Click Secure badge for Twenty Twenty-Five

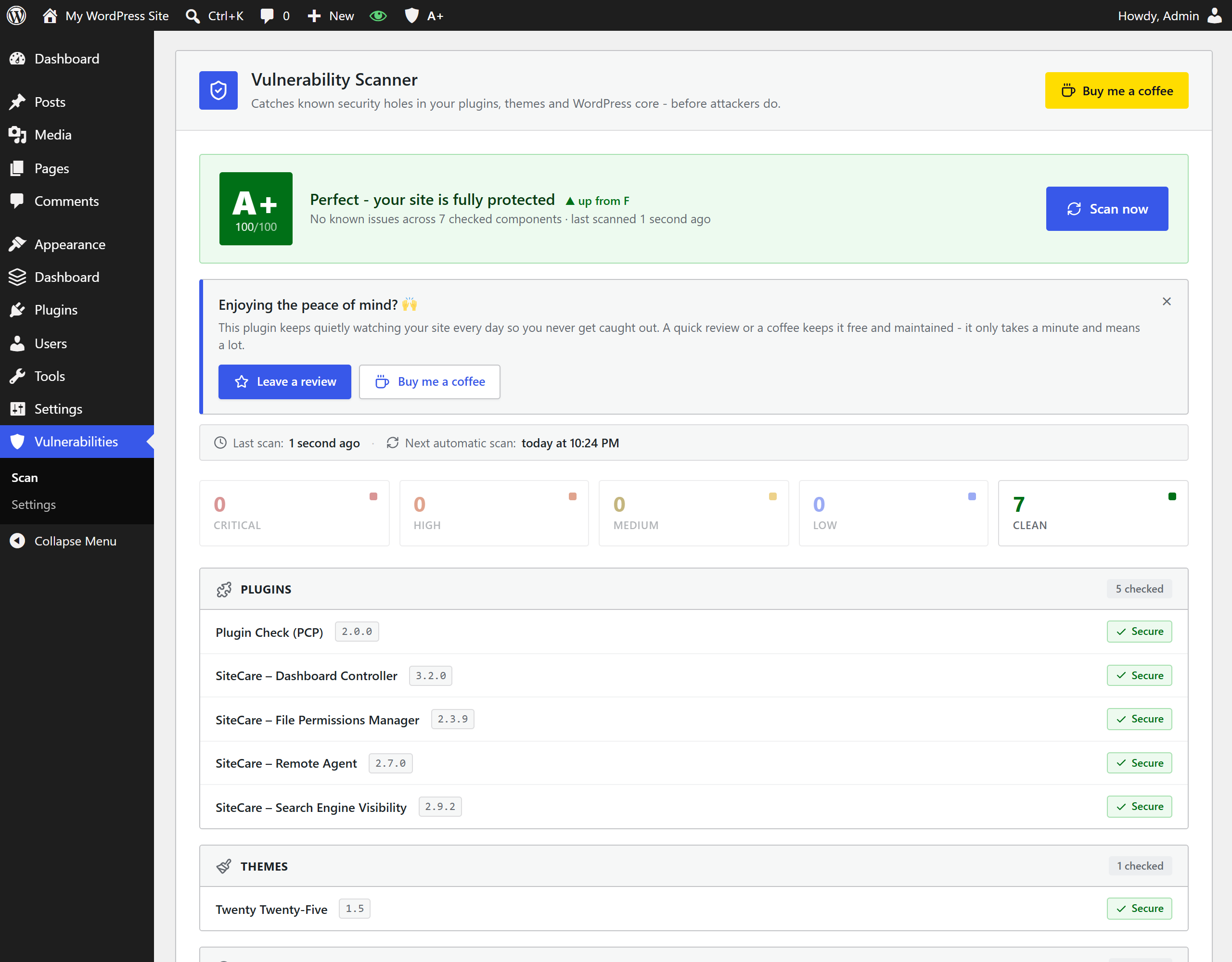(x=1140, y=909)
